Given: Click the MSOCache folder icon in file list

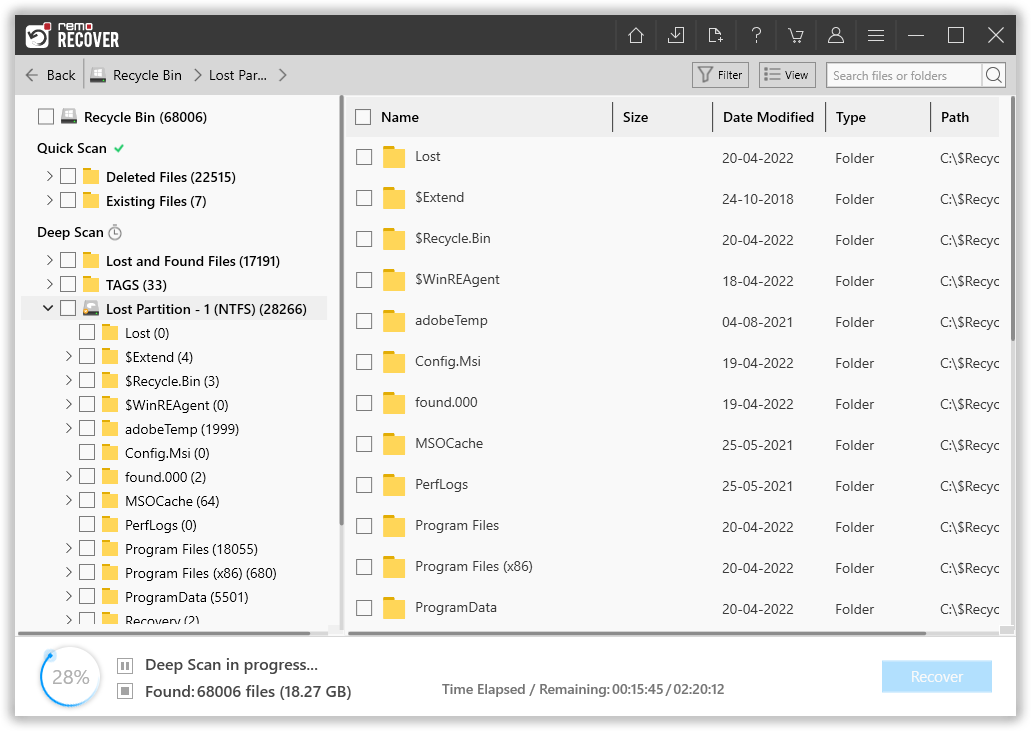Looking at the screenshot, I should (394, 444).
